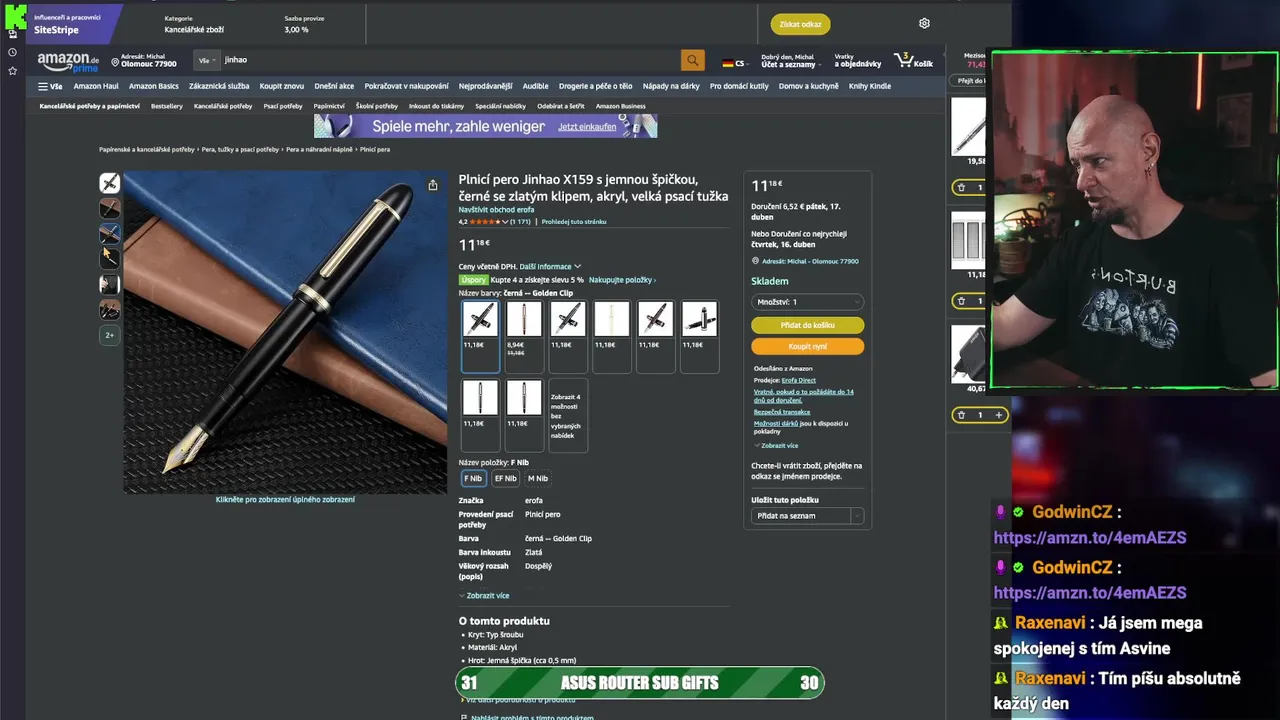Click the star favorites sidebar icon

12,71
